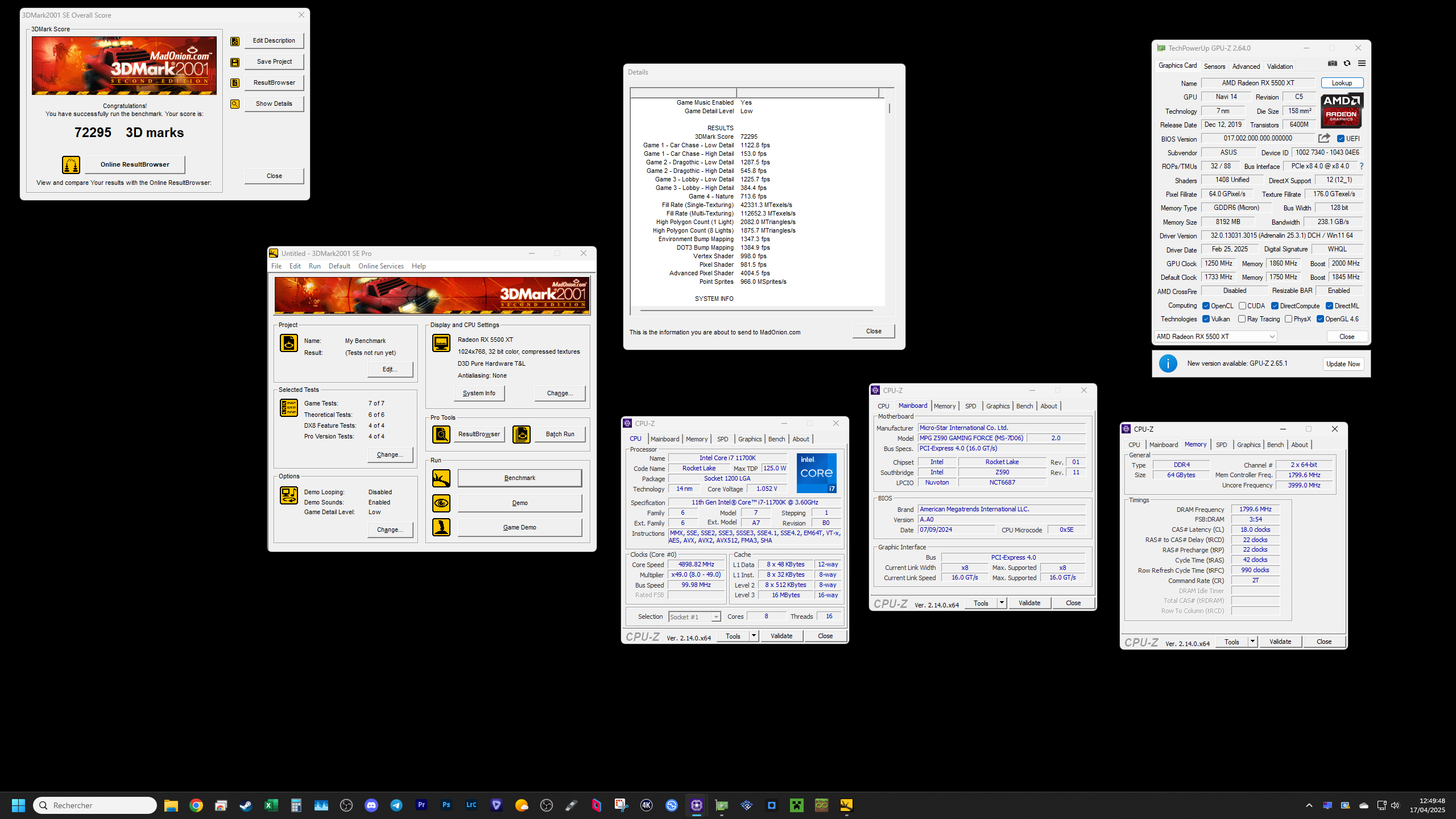Image resolution: width=1456 pixels, height=819 pixels.
Task: Click the Benchmark run icon
Action: point(441,478)
